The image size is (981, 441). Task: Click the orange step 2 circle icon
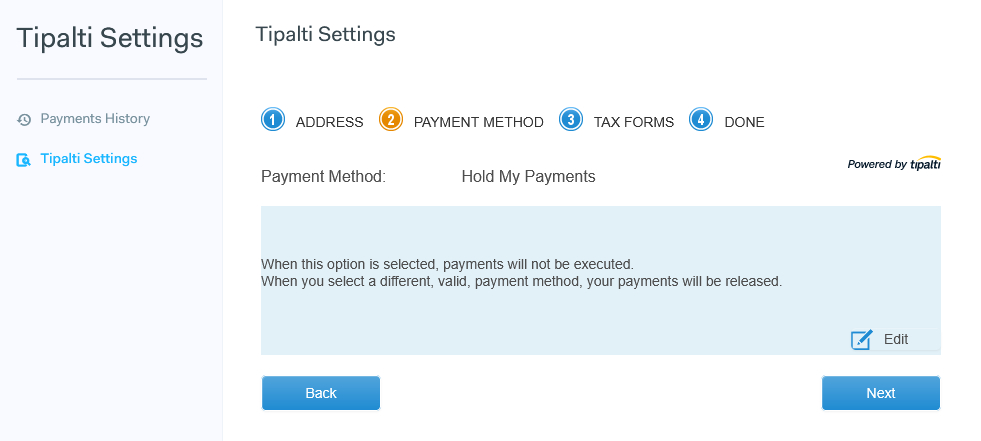tap(391, 120)
